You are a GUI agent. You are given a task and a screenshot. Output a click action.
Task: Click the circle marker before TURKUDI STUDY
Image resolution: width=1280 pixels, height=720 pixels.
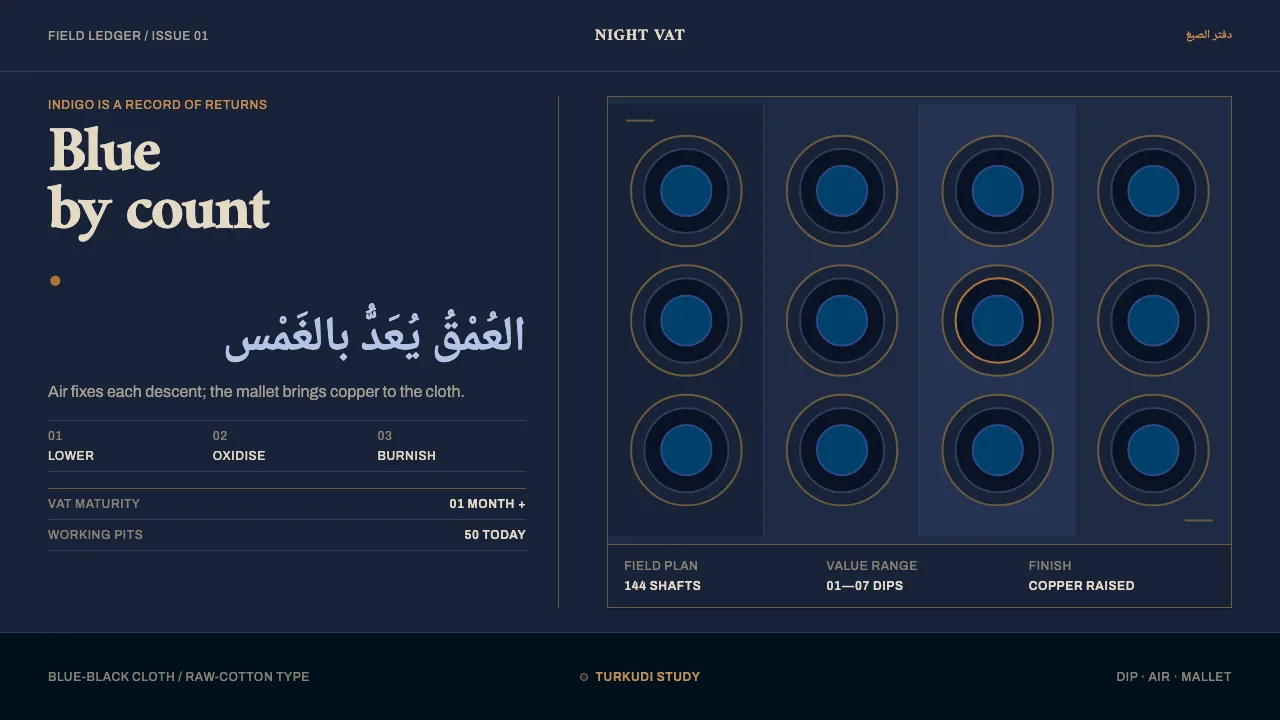click(x=584, y=677)
